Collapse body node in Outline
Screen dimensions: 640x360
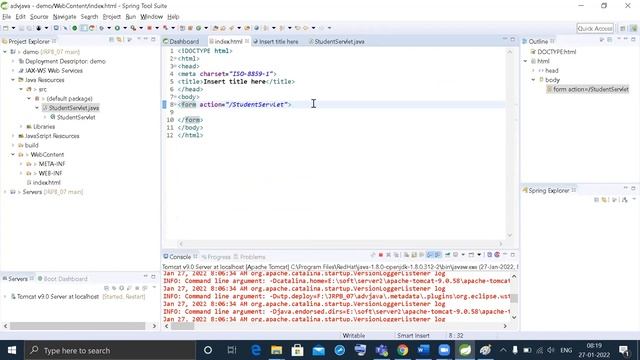533,80
